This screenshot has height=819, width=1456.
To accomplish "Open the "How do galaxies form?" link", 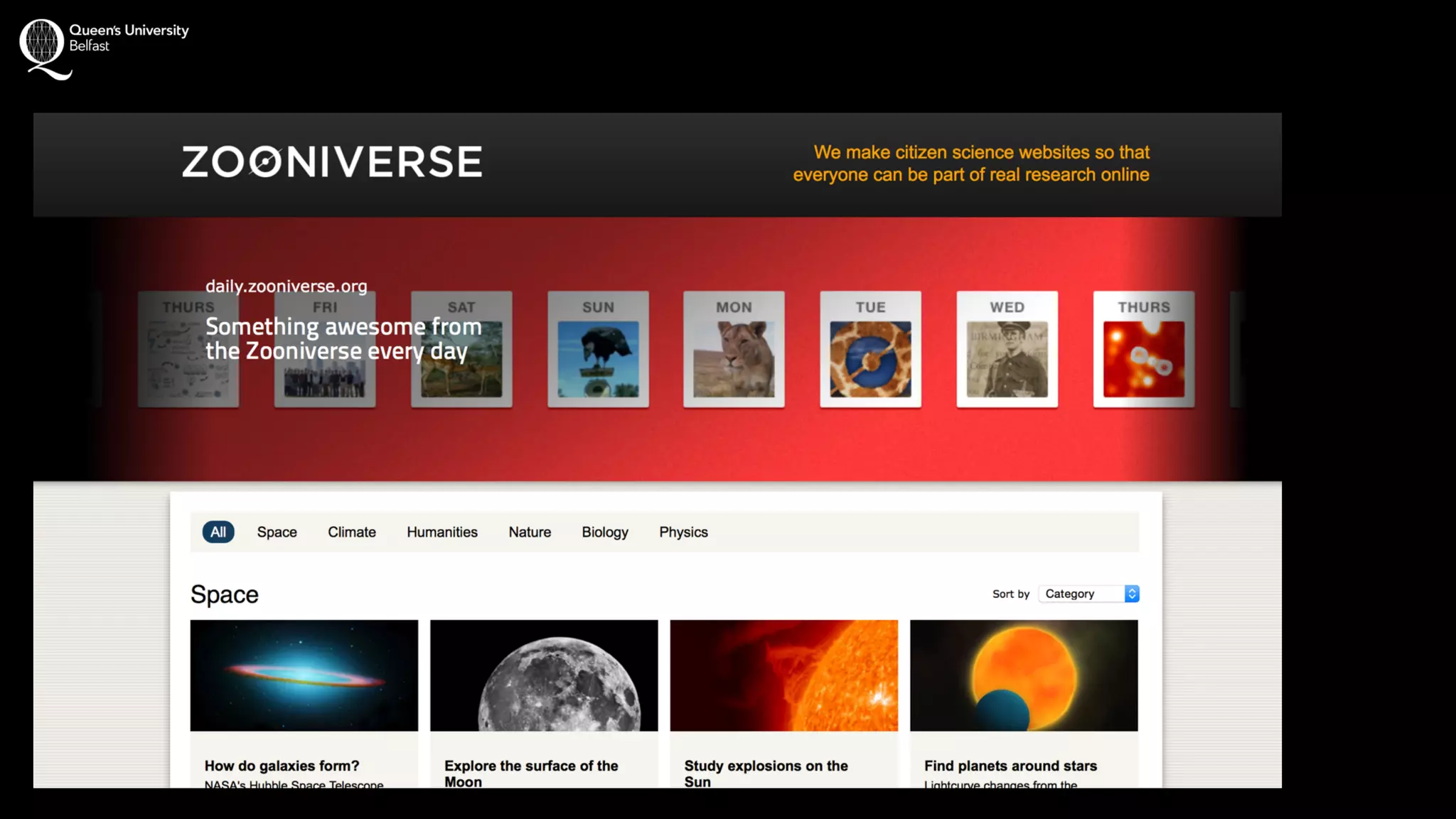I will [282, 766].
